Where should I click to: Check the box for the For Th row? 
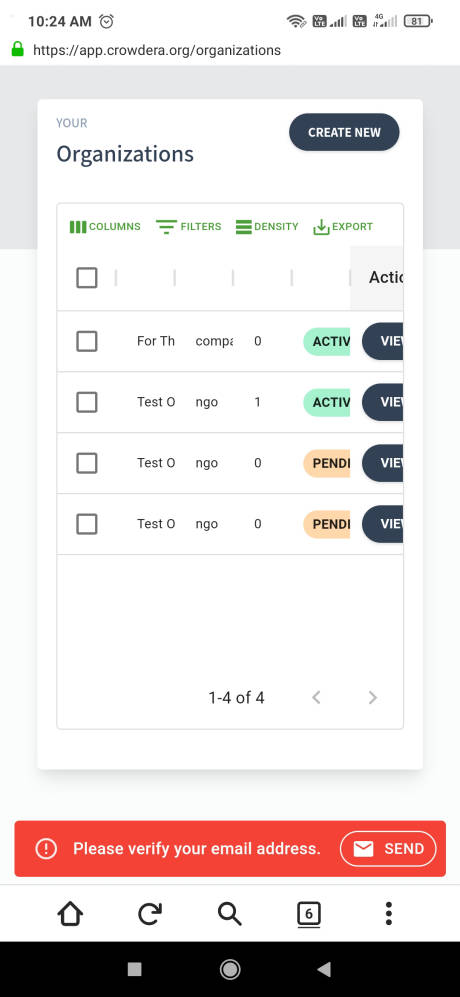pos(87,341)
